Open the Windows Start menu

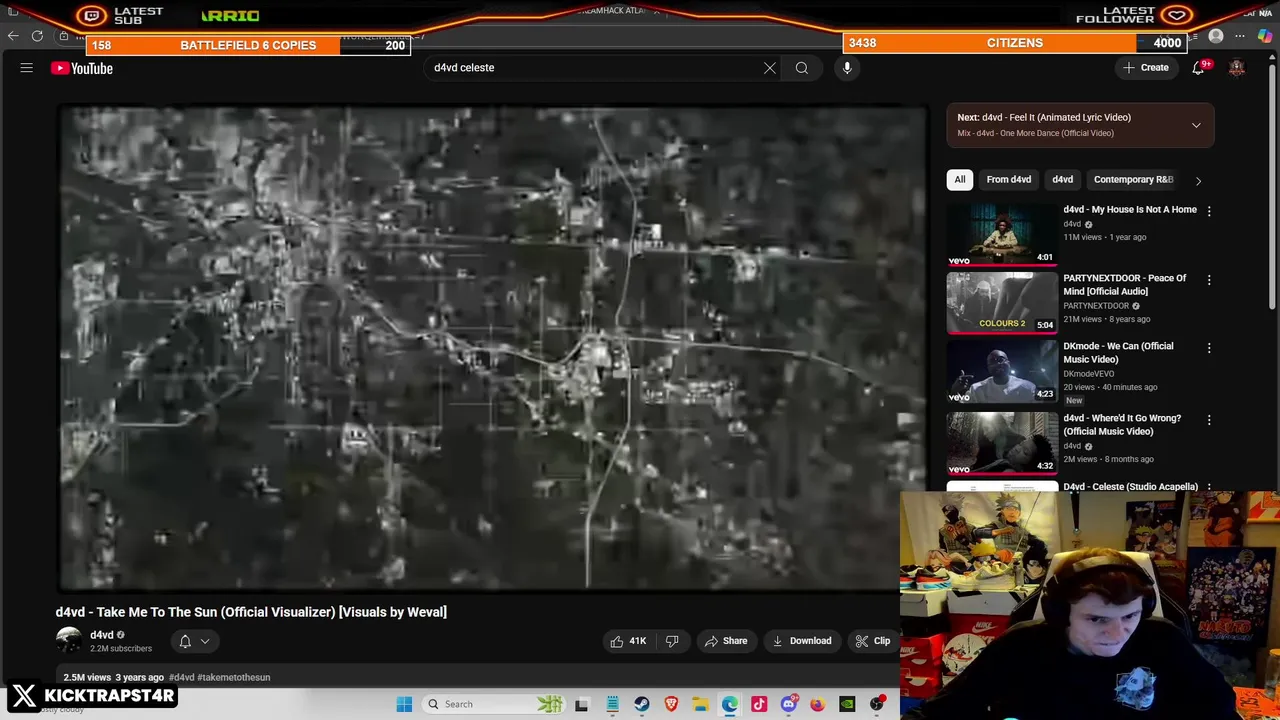click(404, 704)
